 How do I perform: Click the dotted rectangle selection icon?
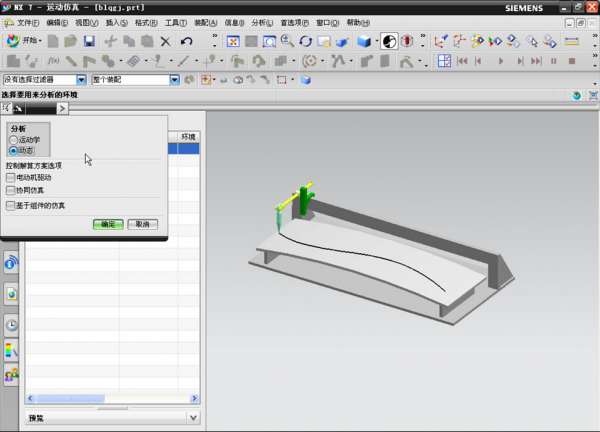point(282,80)
